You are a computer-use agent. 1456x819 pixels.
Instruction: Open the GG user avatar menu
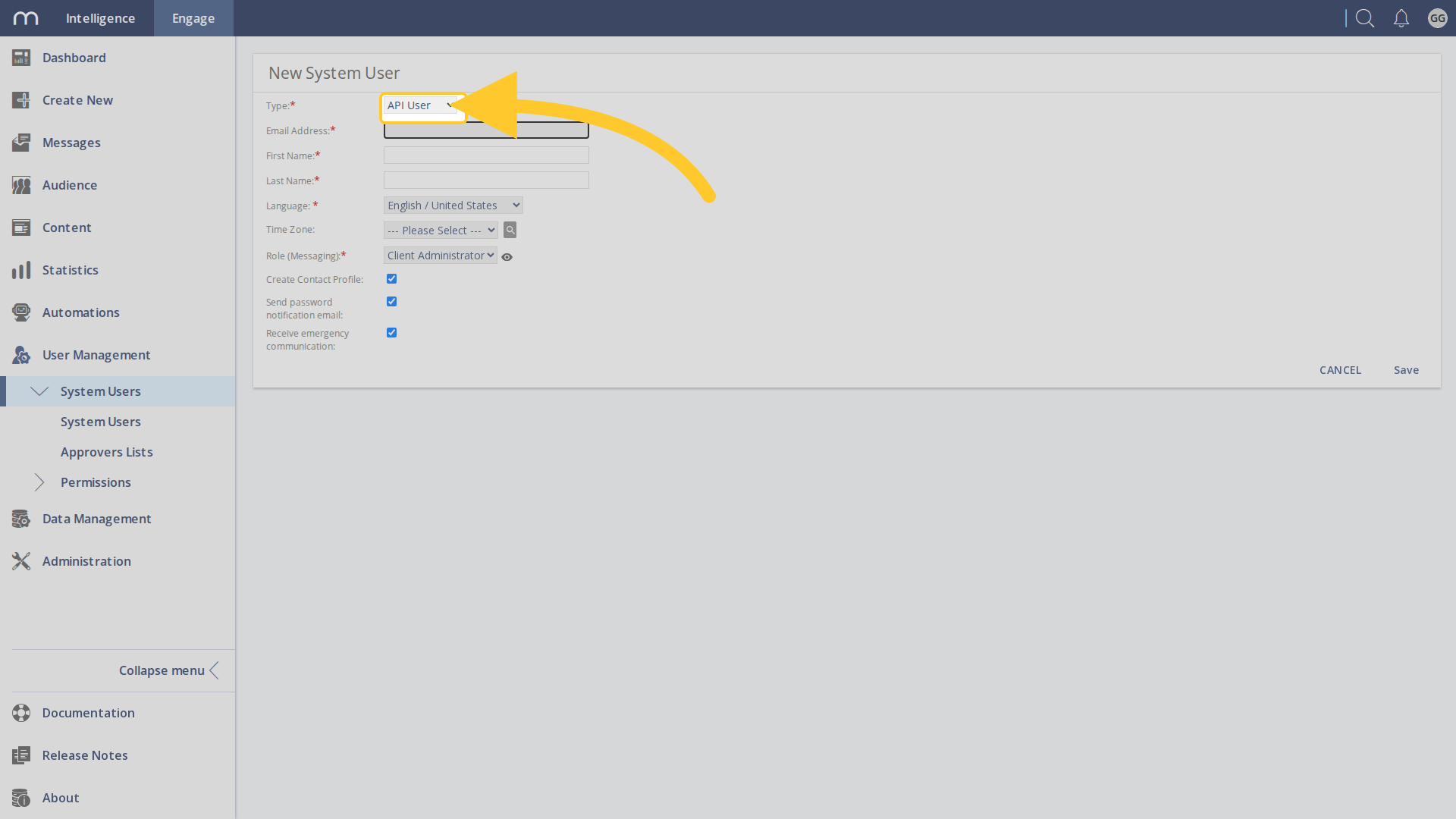(1437, 18)
